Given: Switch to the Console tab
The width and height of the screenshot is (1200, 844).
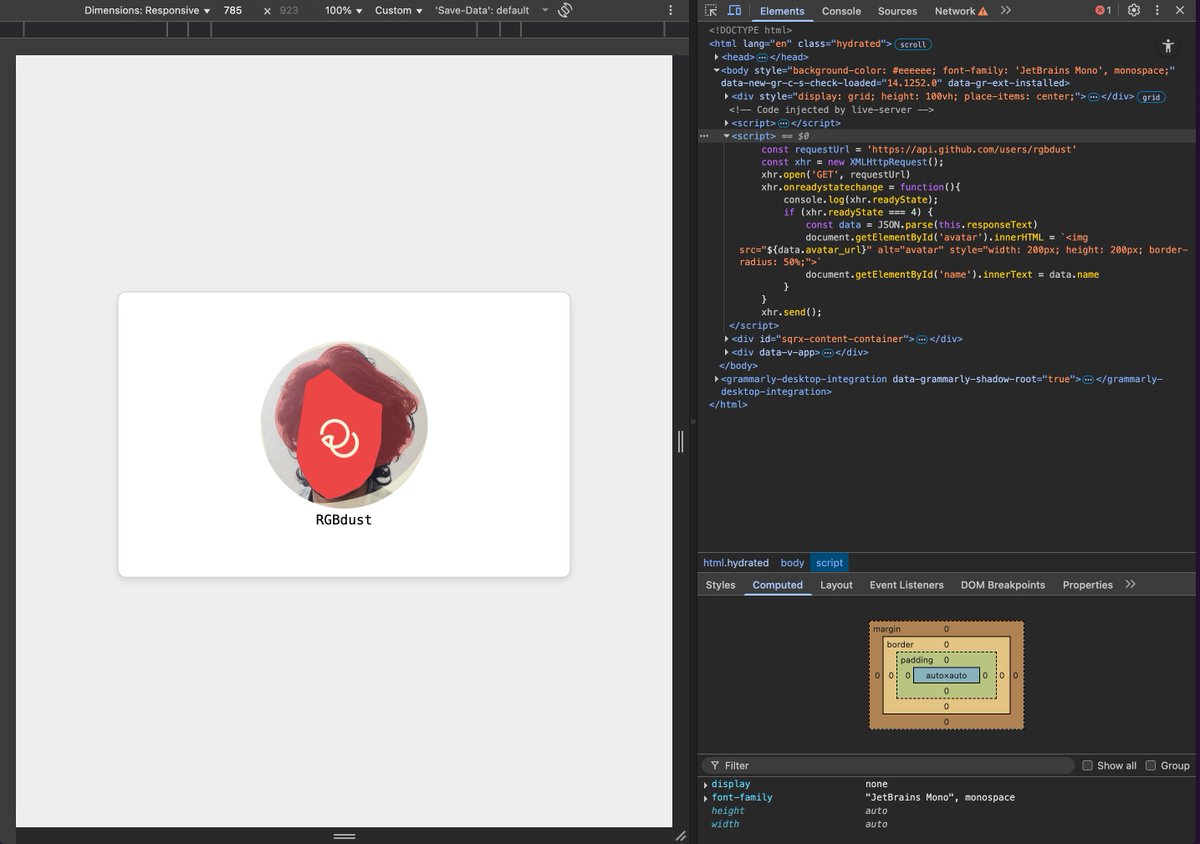Looking at the screenshot, I should [841, 11].
